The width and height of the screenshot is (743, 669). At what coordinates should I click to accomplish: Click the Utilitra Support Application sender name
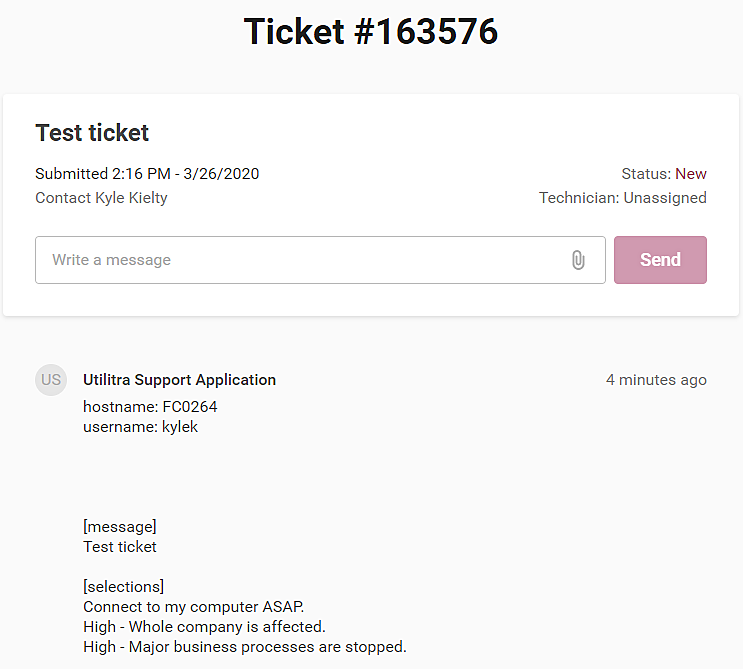point(179,380)
